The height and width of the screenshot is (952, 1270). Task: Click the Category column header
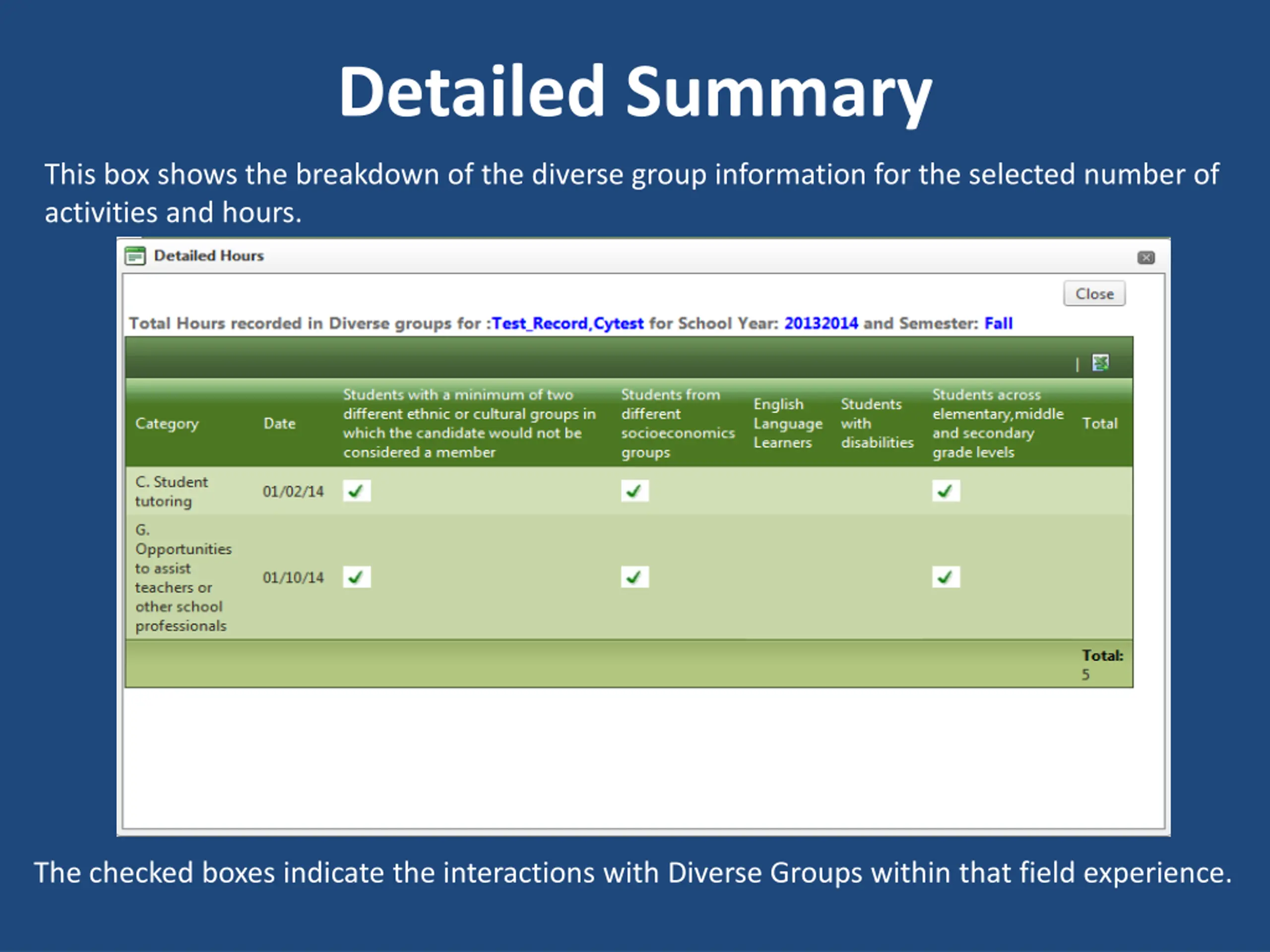pyautogui.click(x=167, y=423)
